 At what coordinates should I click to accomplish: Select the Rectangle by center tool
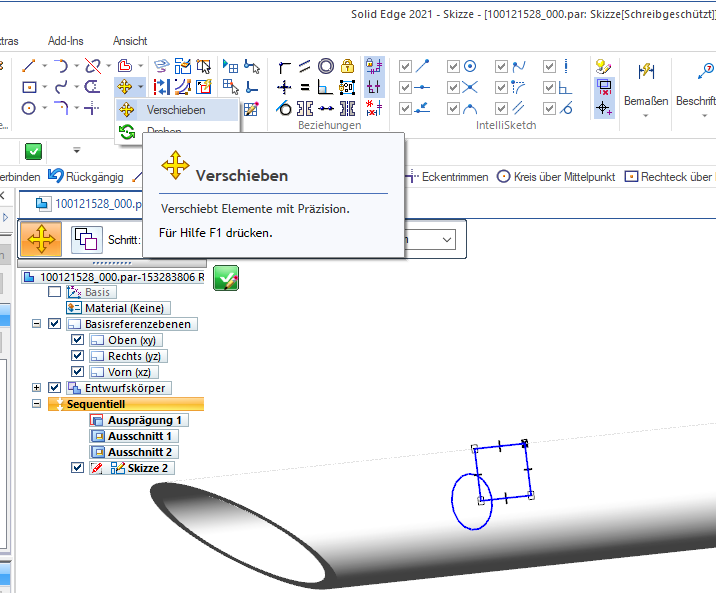(29, 87)
